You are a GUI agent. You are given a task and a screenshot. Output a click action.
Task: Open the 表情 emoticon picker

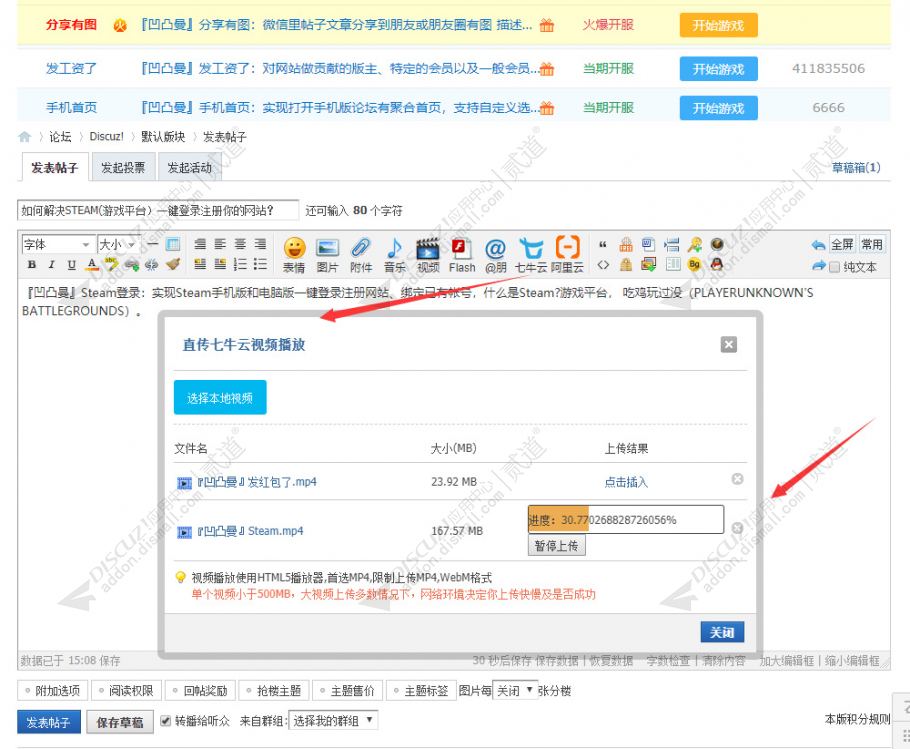pos(294,255)
